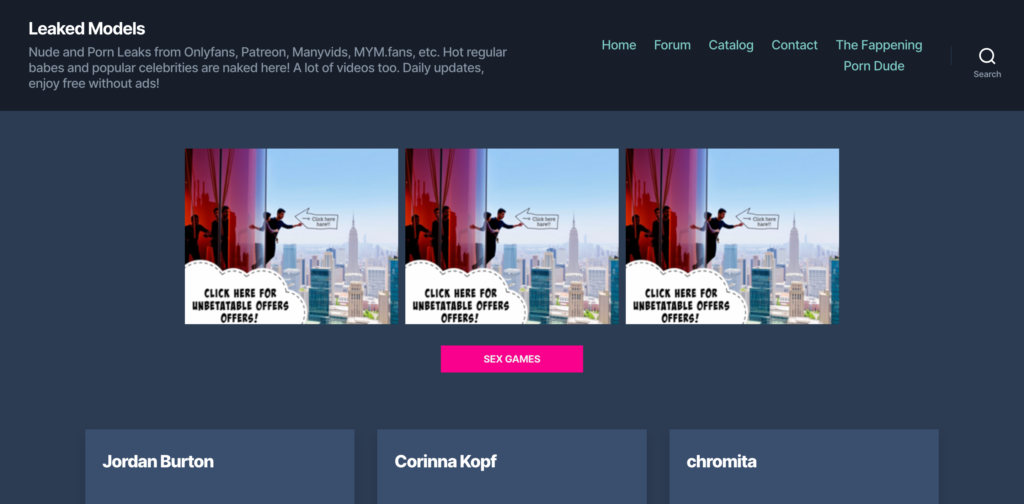Click the rightmost ad banner image
This screenshot has width=1024, height=504.
point(732,236)
